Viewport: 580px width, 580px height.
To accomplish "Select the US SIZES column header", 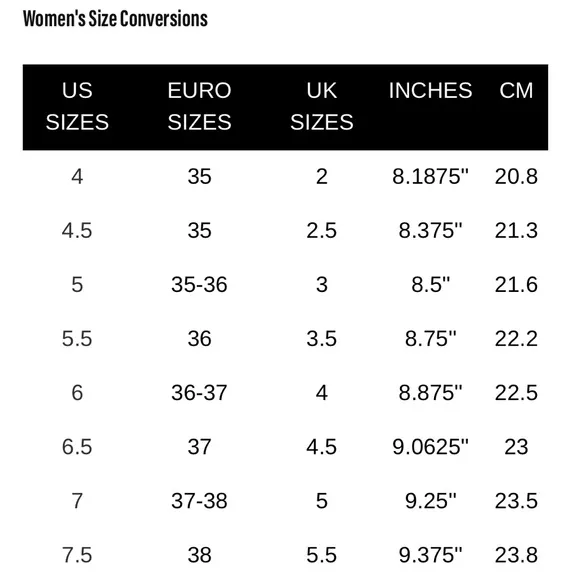I will click(x=77, y=106).
